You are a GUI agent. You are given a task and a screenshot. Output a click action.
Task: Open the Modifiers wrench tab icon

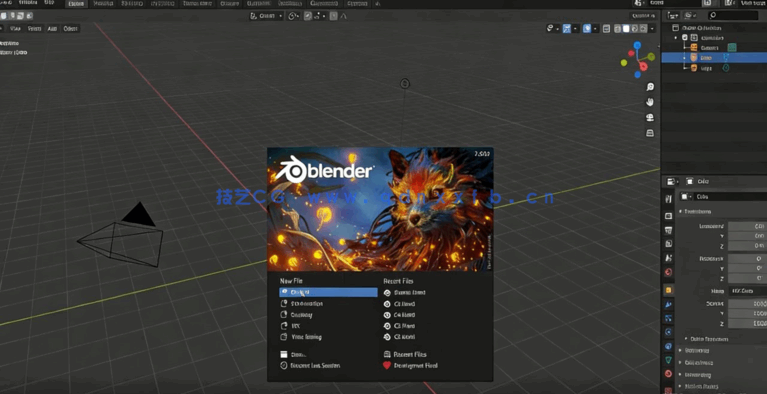[669, 304]
